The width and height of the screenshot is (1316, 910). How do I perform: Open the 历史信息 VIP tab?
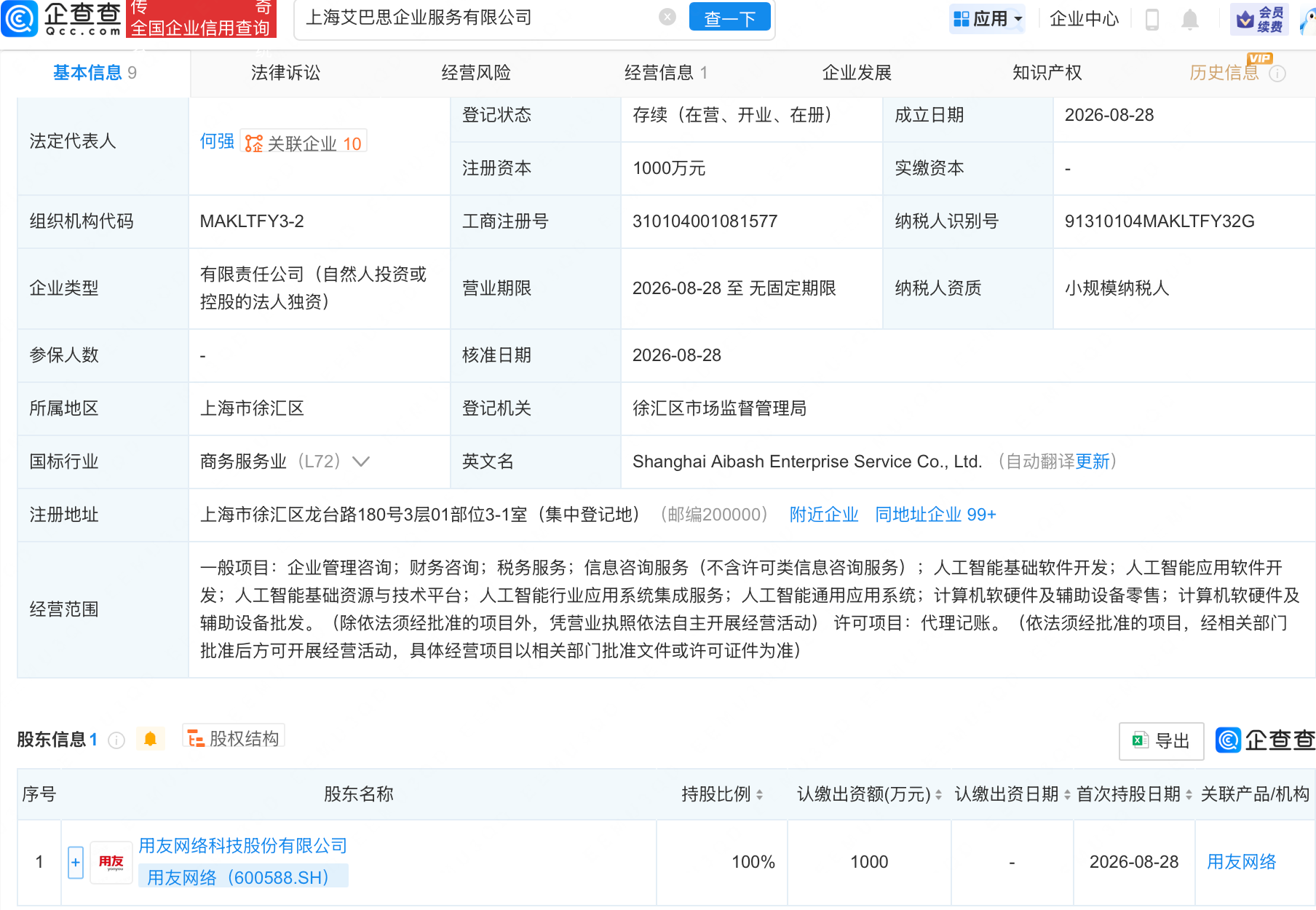coord(1224,73)
